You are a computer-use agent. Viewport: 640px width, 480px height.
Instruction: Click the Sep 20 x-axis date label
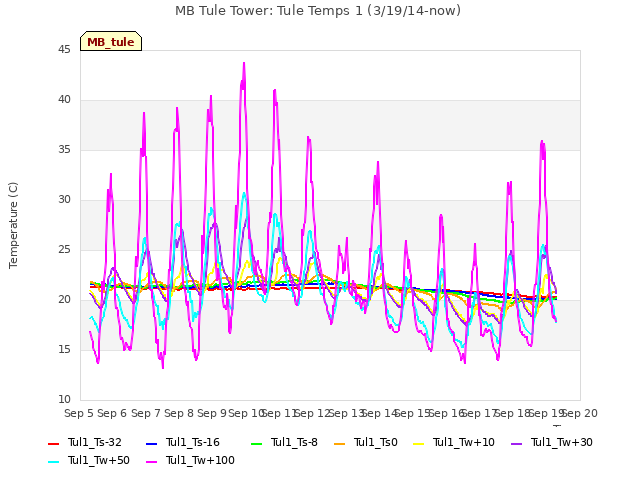[x=580, y=413]
